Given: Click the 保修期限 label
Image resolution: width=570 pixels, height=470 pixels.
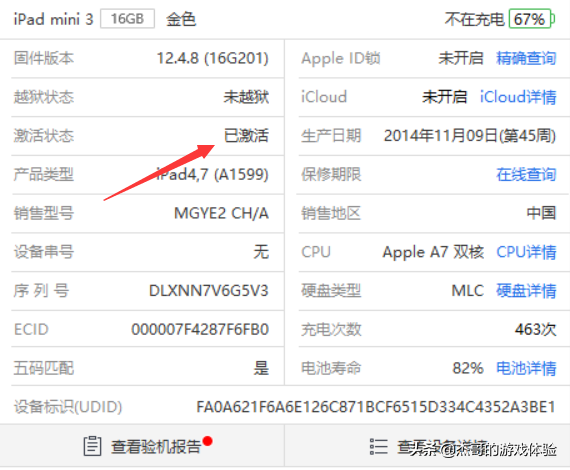Looking at the screenshot, I should [331, 174].
